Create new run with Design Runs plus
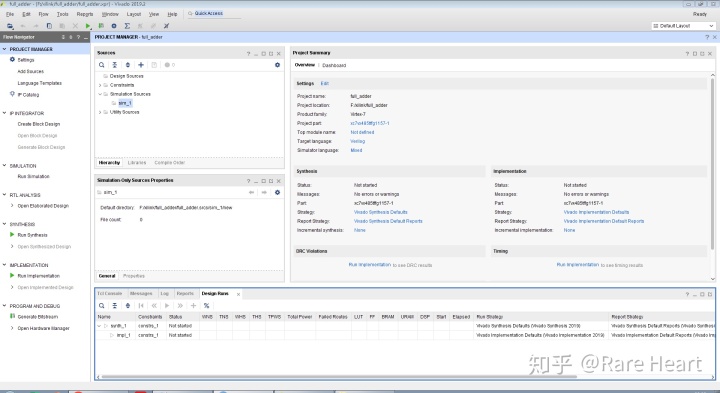 [193, 306]
